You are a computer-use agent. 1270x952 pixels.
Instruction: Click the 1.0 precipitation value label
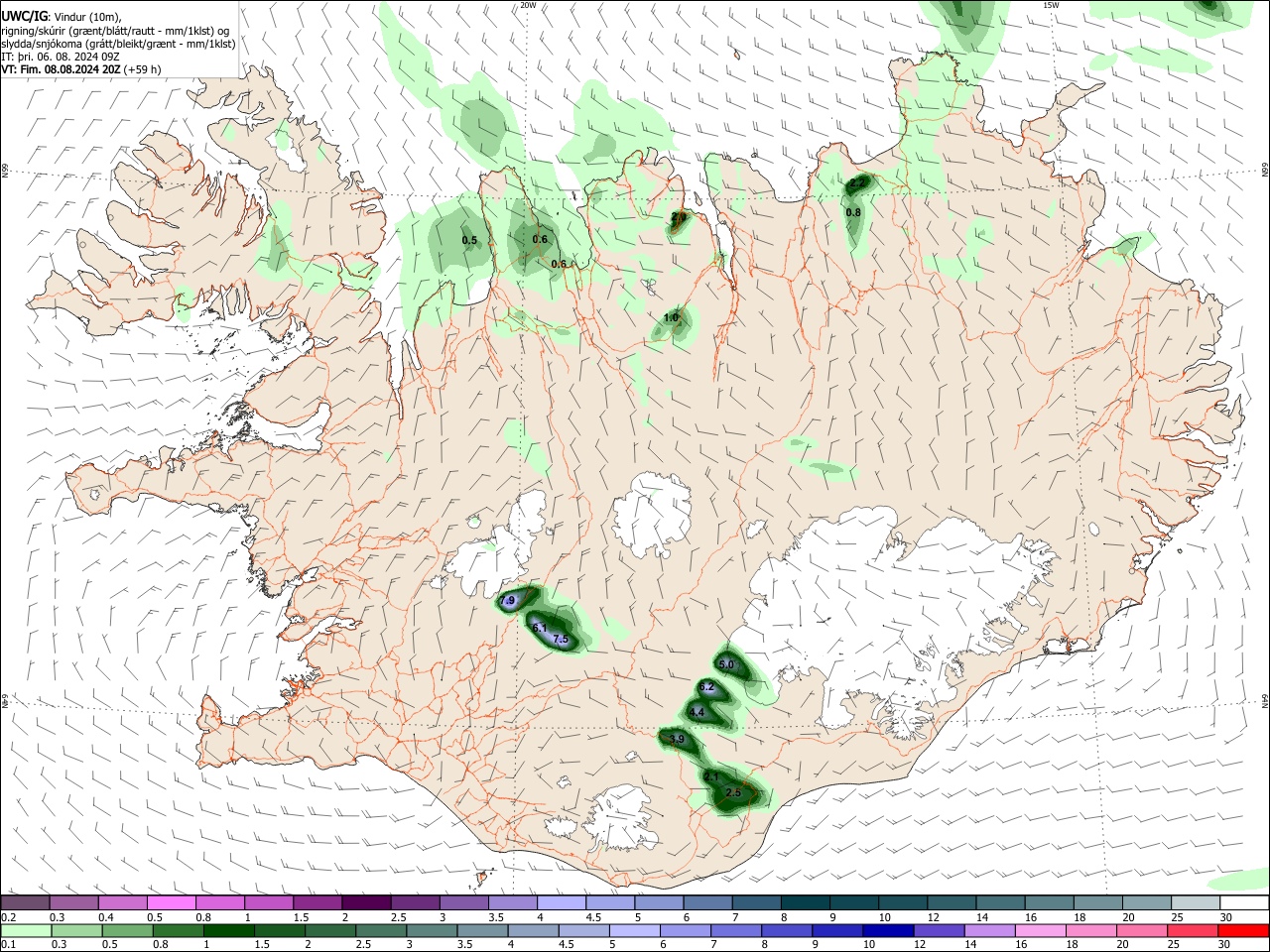[671, 317]
